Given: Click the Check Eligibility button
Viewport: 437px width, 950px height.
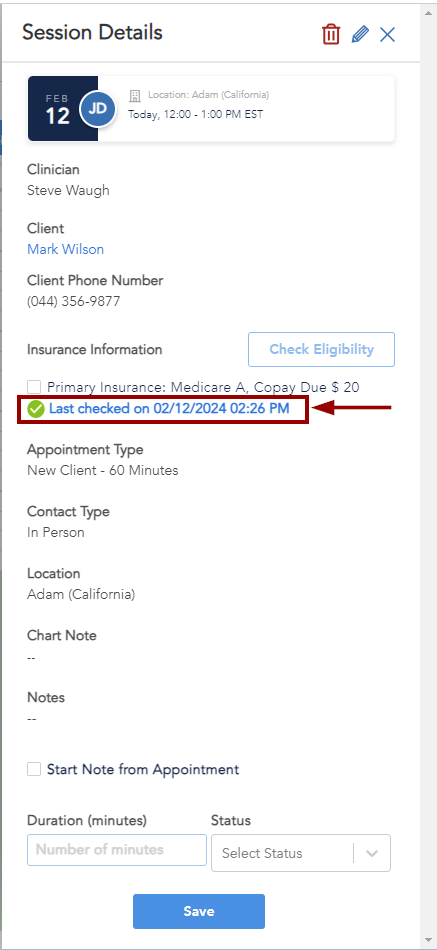Looking at the screenshot, I should click(x=321, y=350).
